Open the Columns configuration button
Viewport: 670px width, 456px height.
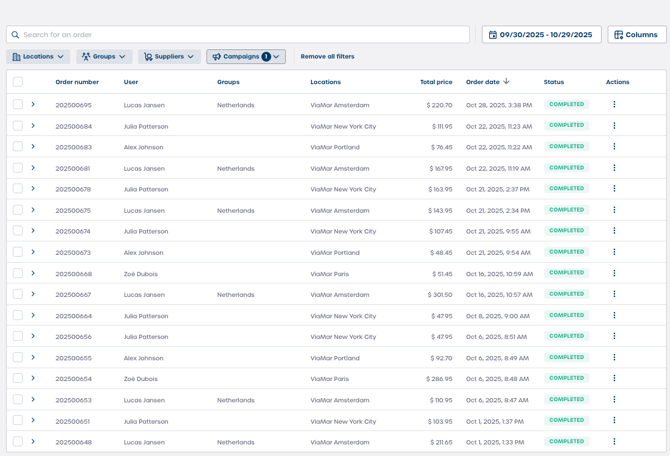pyautogui.click(x=636, y=35)
